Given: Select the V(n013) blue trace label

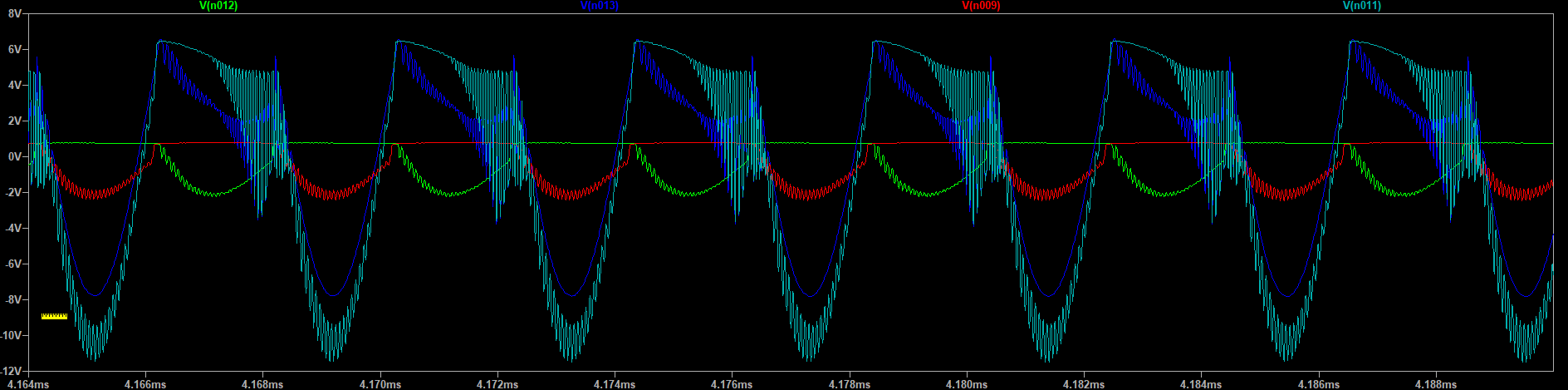Looking at the screenshot, I should pos(600,6).
